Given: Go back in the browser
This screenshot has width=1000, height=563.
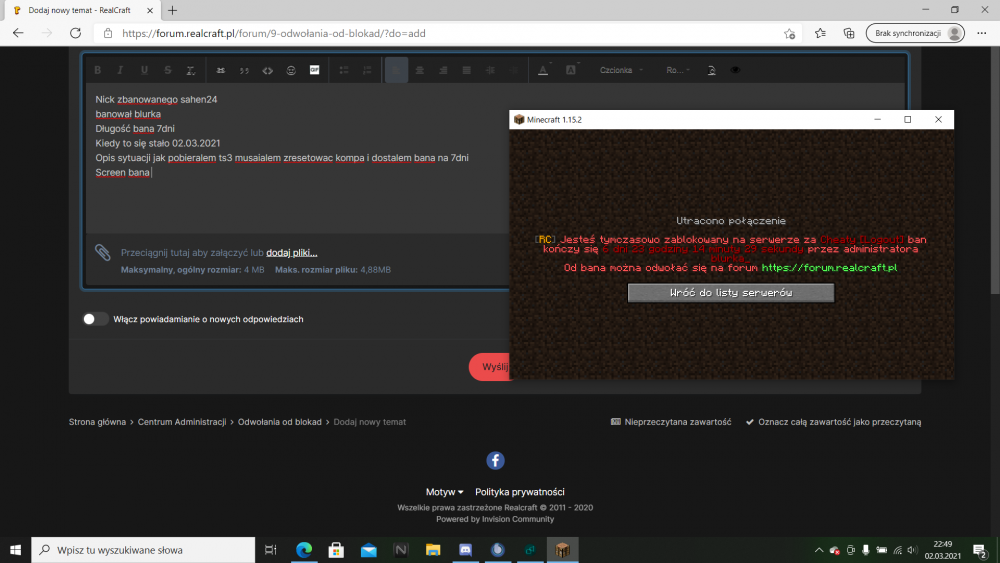Looking at the screenshot, I should pyautogui.click(x=18, y=33).
